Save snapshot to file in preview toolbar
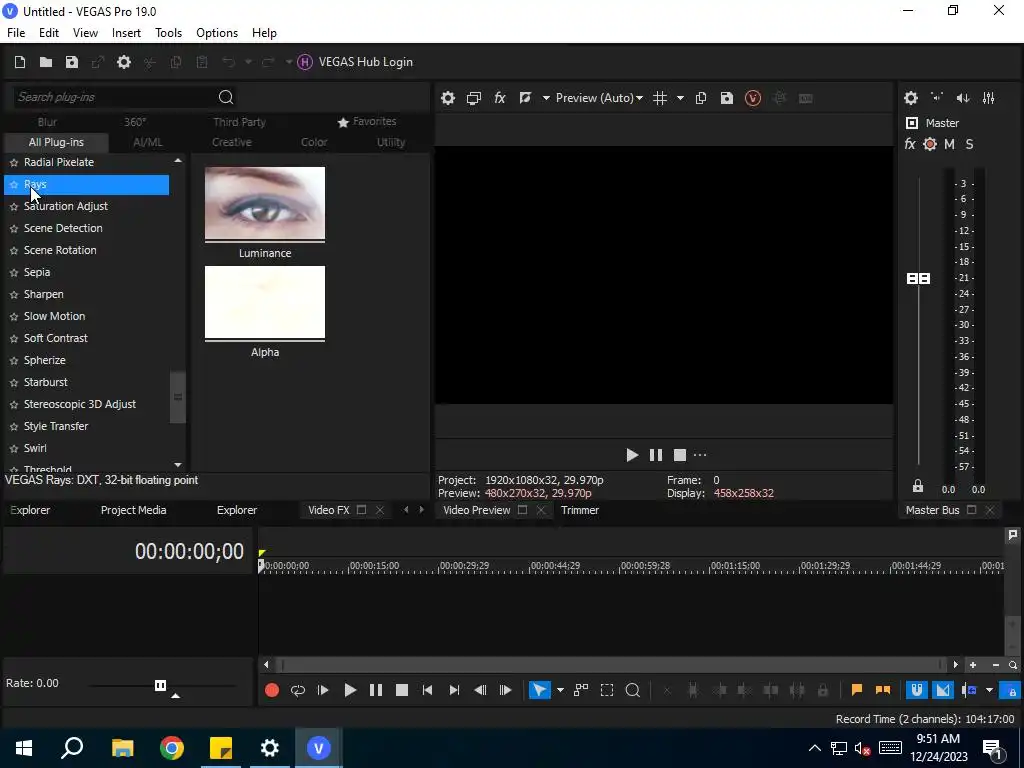The width and height of the screenshot is (1024, 768). tap(727, 98)
